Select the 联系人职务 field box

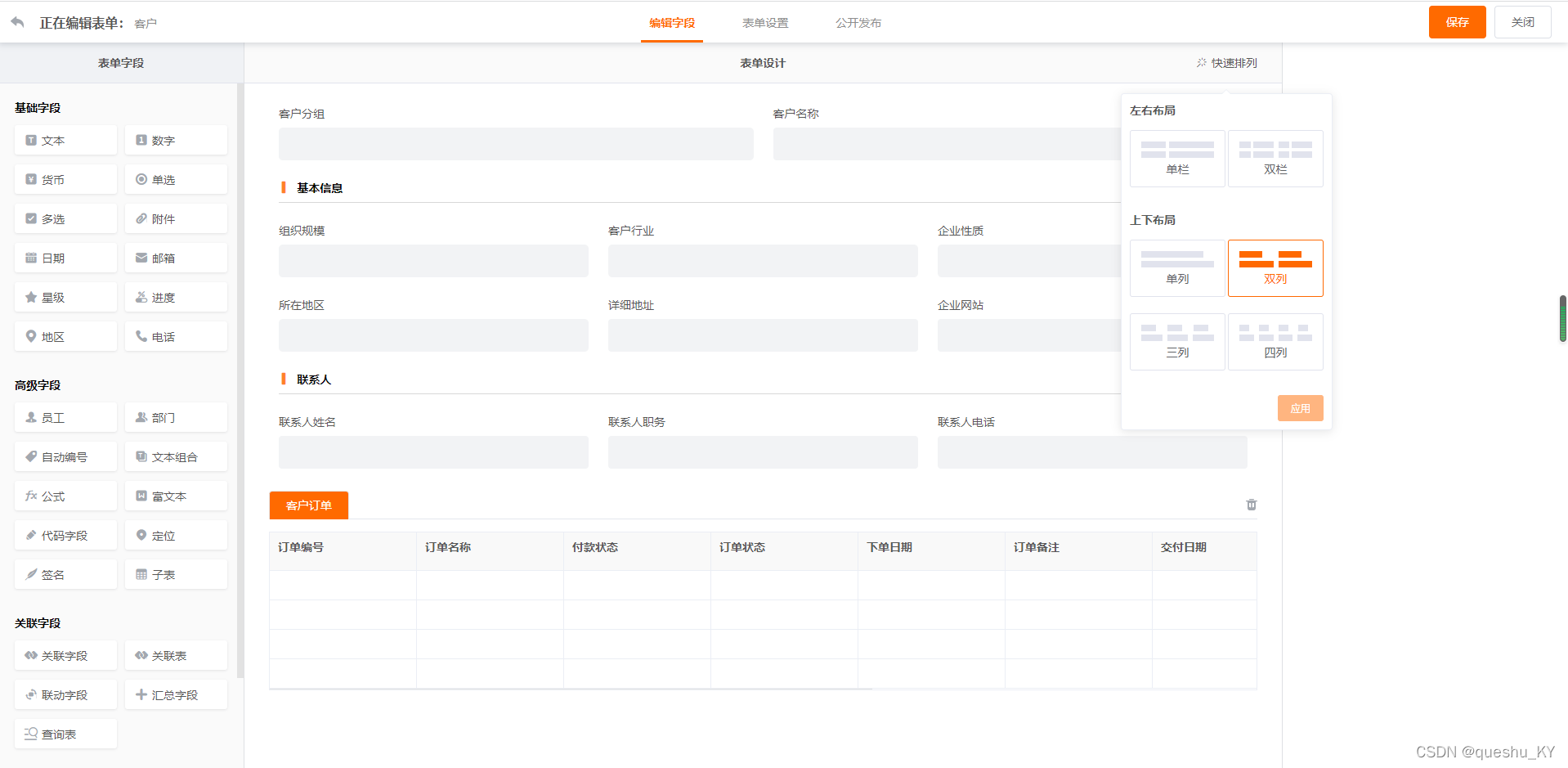(763, 452)
